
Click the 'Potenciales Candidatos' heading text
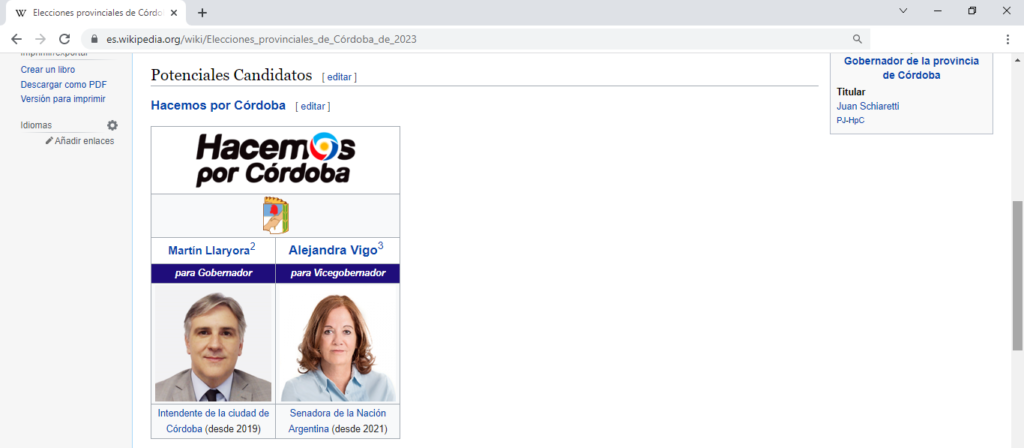point(231,75)
